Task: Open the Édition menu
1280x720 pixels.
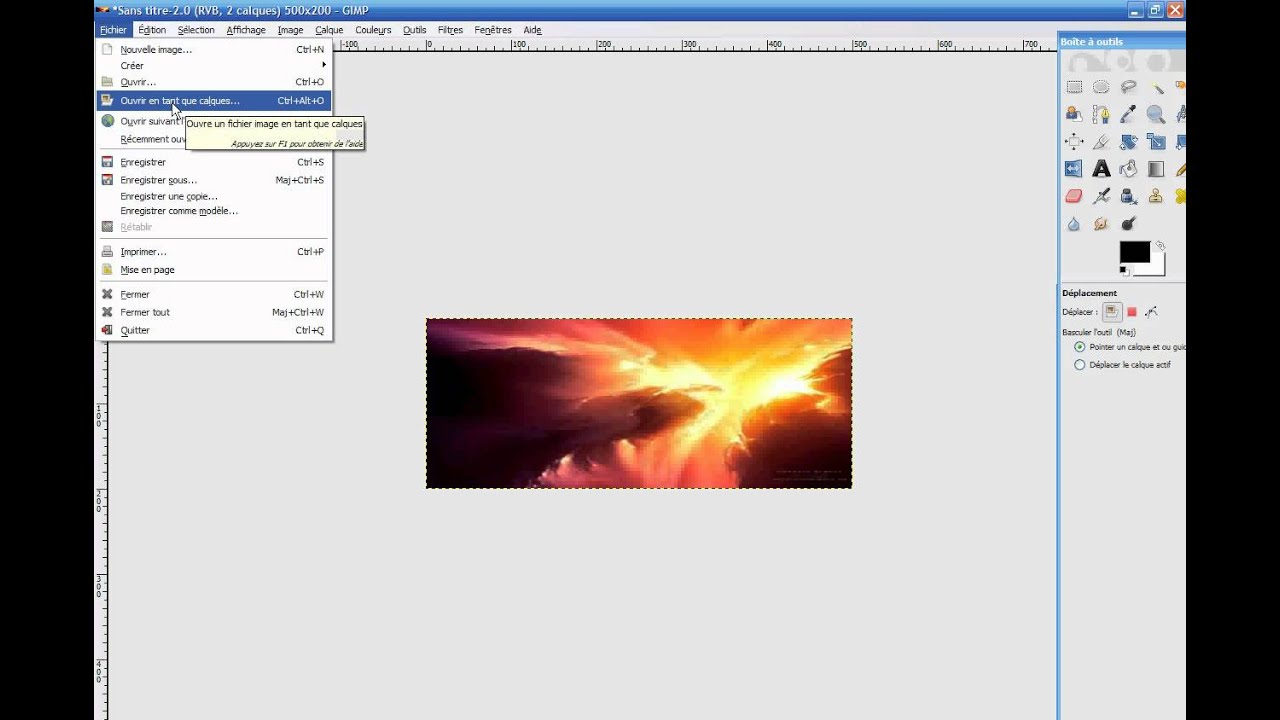Action: 152,30
